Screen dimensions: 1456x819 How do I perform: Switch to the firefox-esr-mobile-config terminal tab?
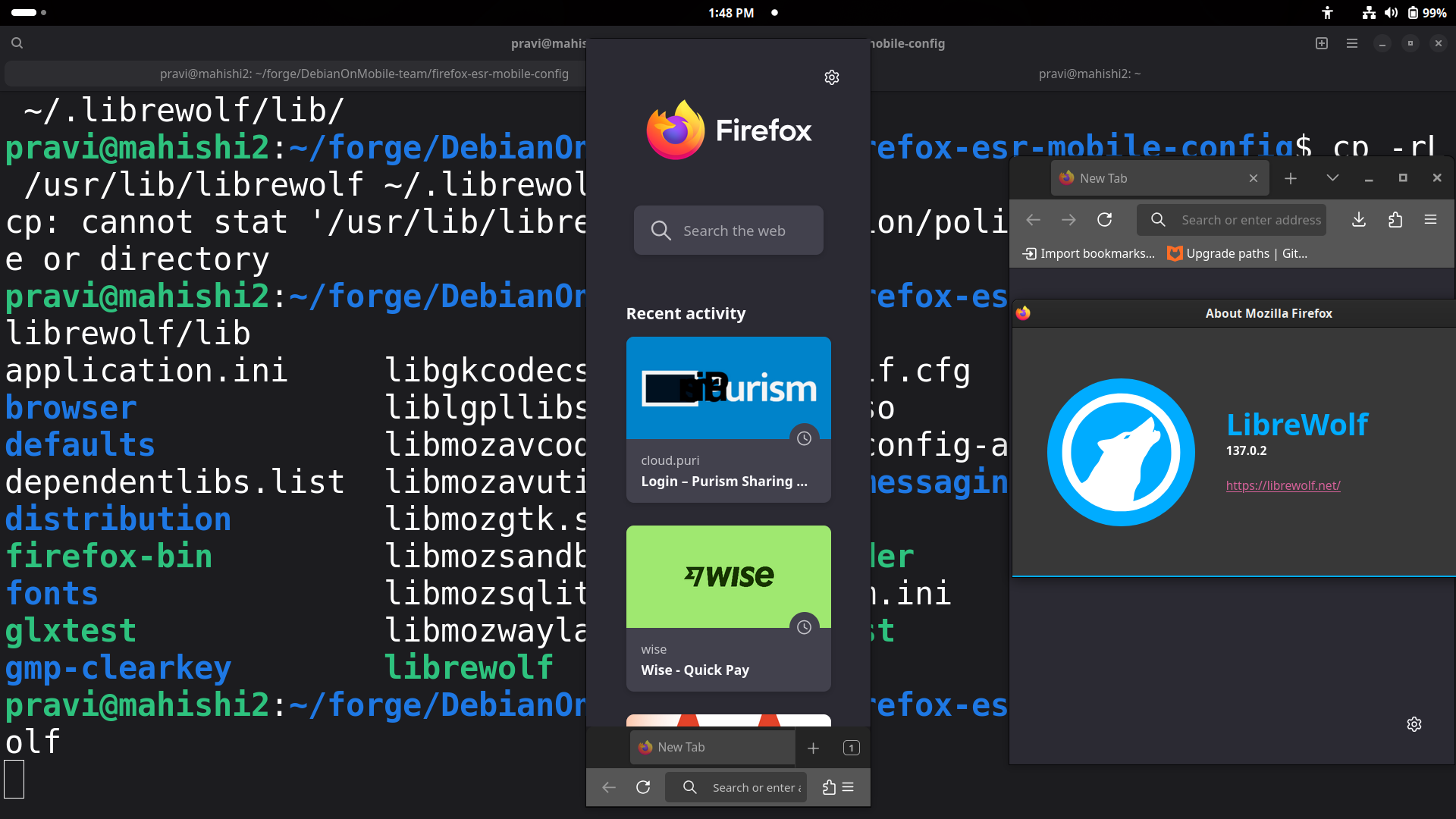point(364,74)
